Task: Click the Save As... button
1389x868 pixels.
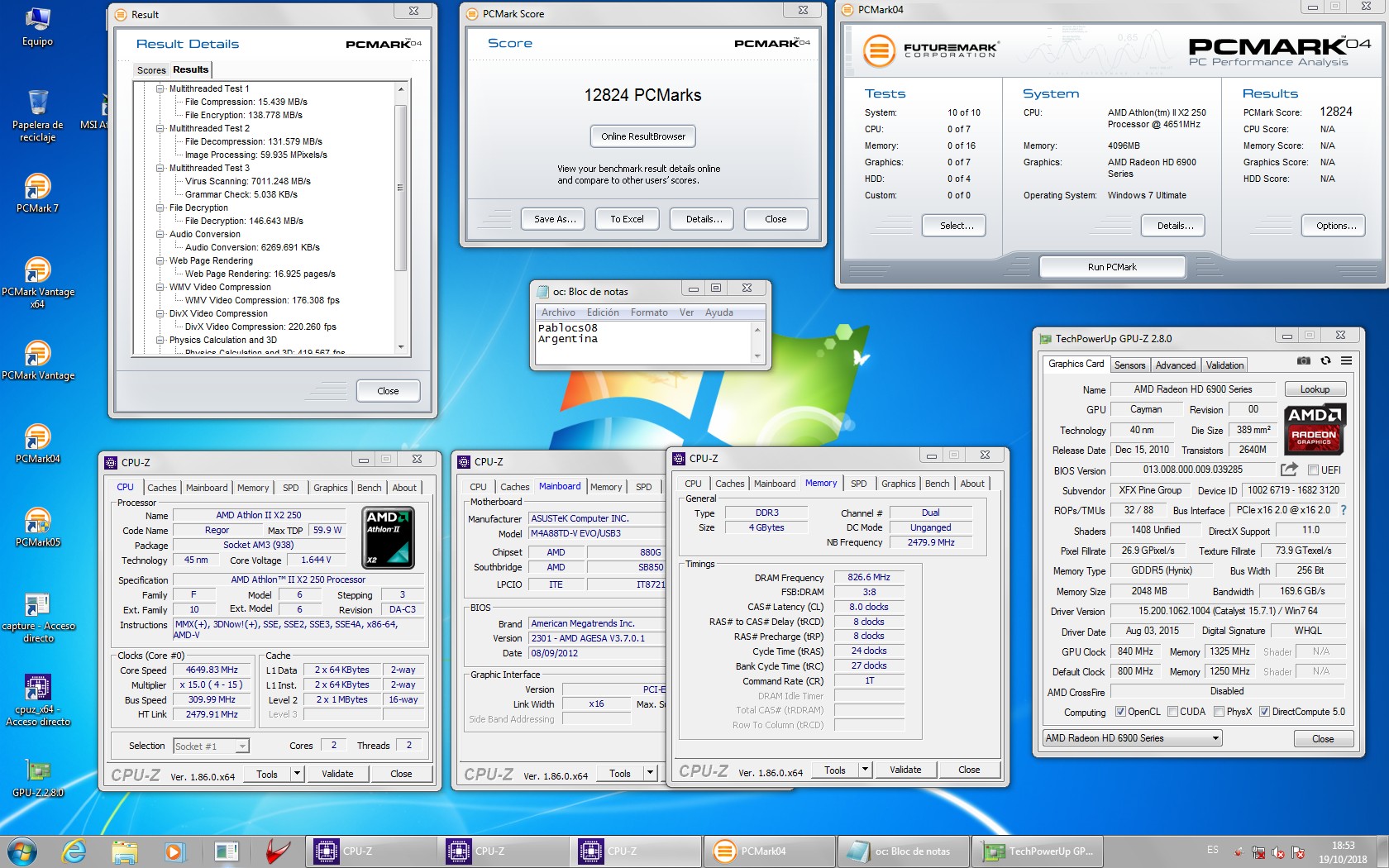Action: coord(554,219)
